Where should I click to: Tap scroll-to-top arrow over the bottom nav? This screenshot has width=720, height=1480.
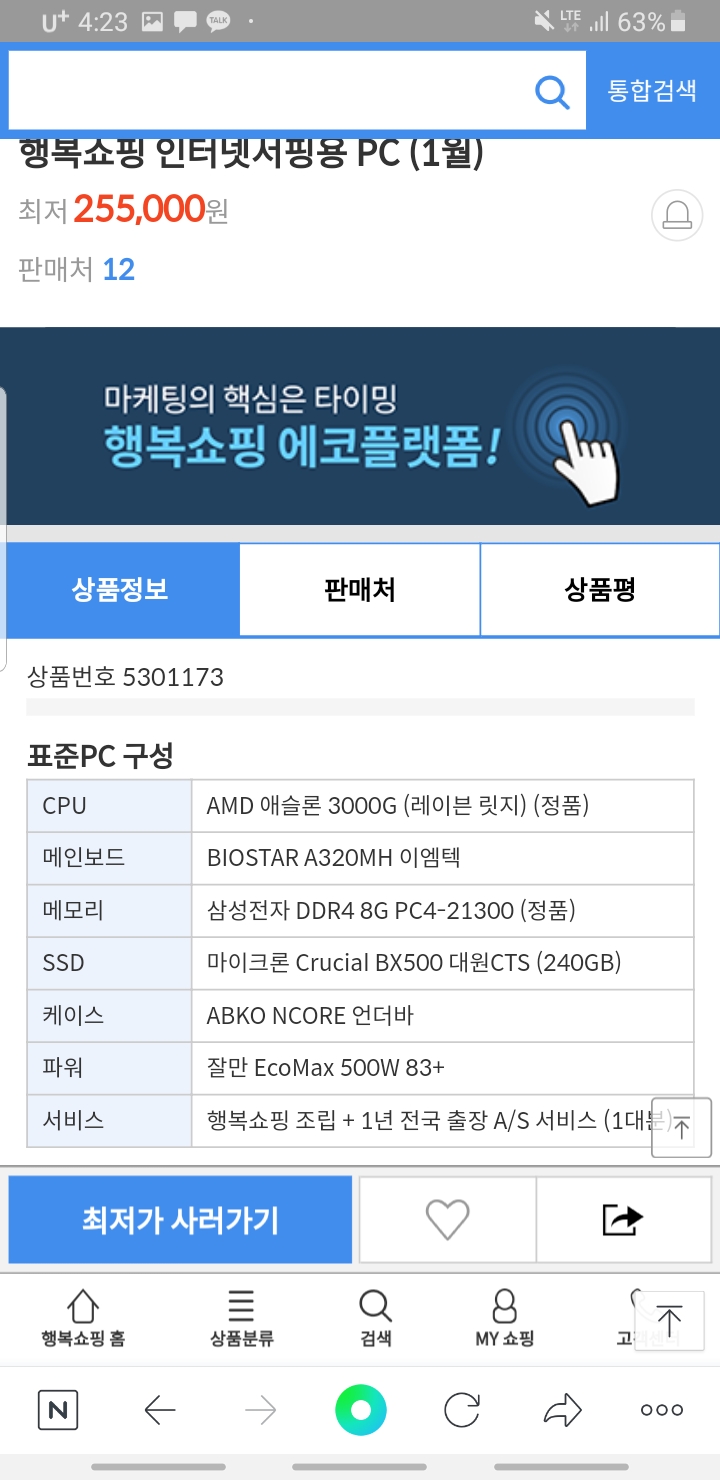tap(670, 1321)
